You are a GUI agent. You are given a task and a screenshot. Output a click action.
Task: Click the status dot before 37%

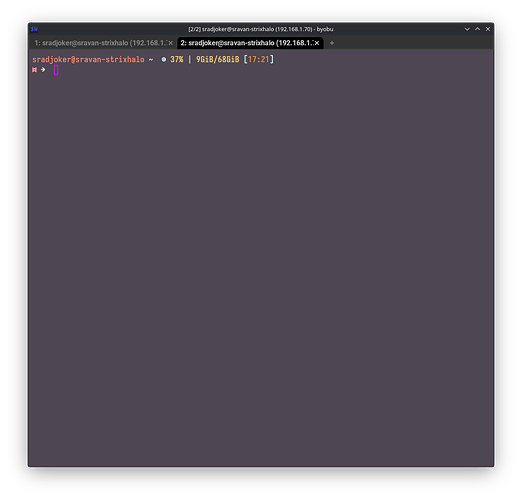164,60
